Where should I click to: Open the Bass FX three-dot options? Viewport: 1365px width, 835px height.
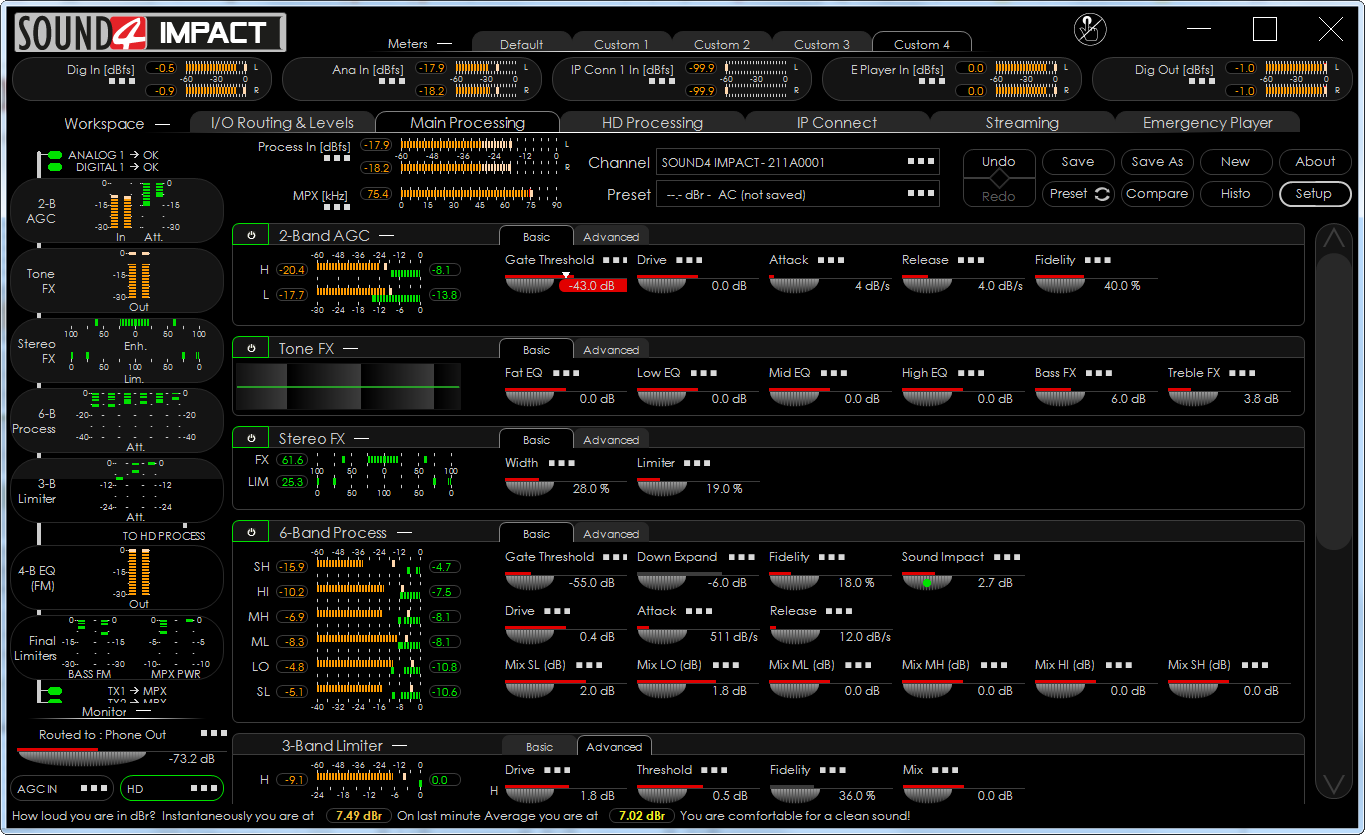point(1097,373)
